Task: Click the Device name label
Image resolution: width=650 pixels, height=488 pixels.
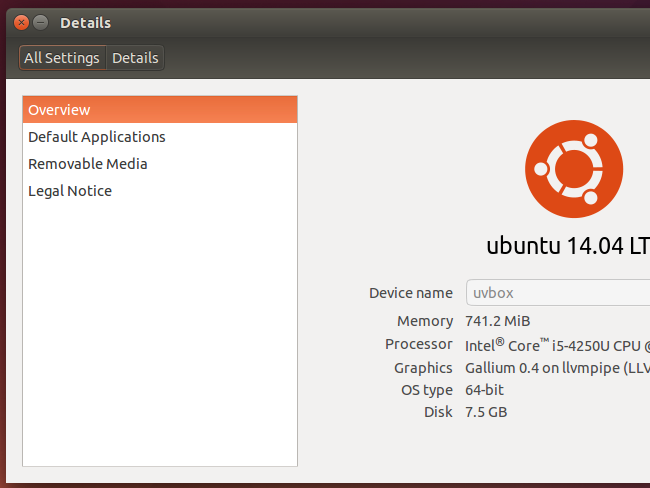Action: point(411,293)
